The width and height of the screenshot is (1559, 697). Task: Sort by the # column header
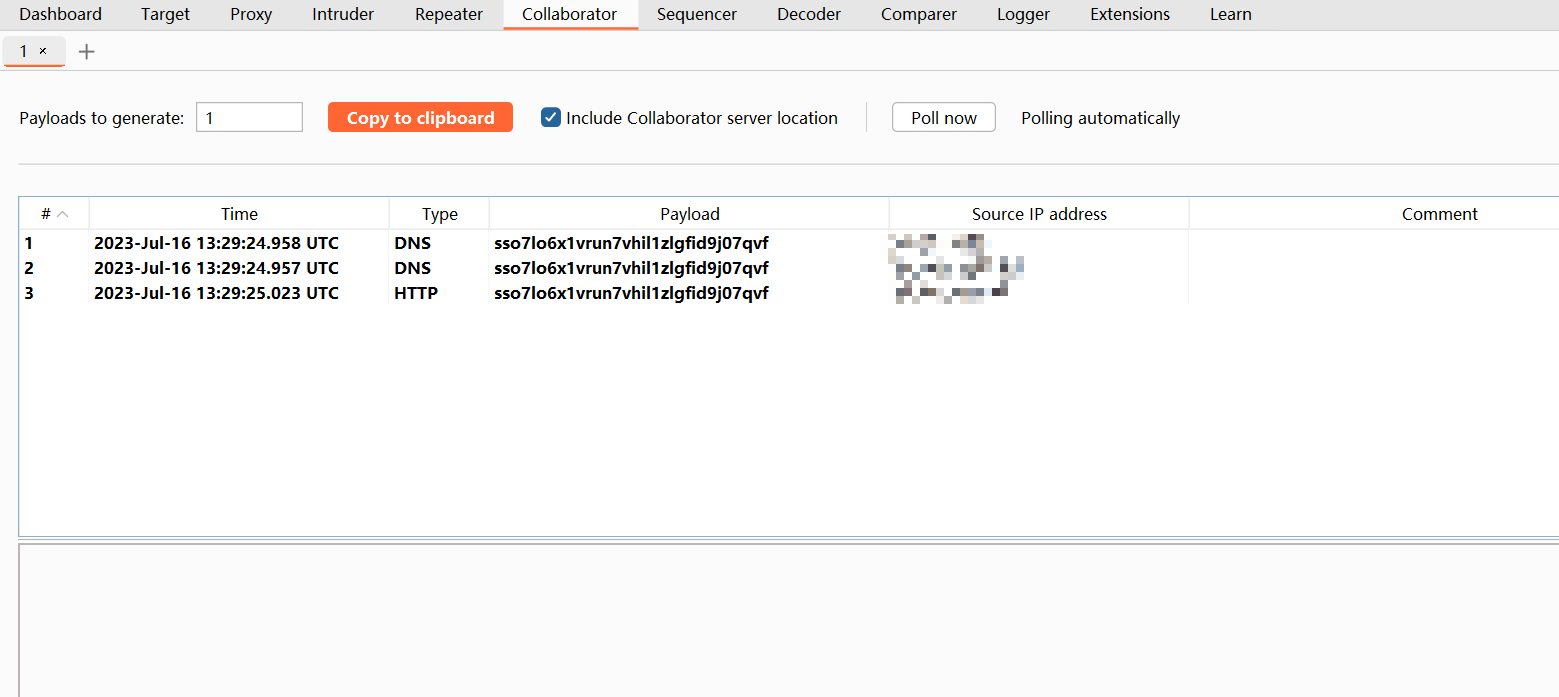pyautogui.click(x=54, y=213)
